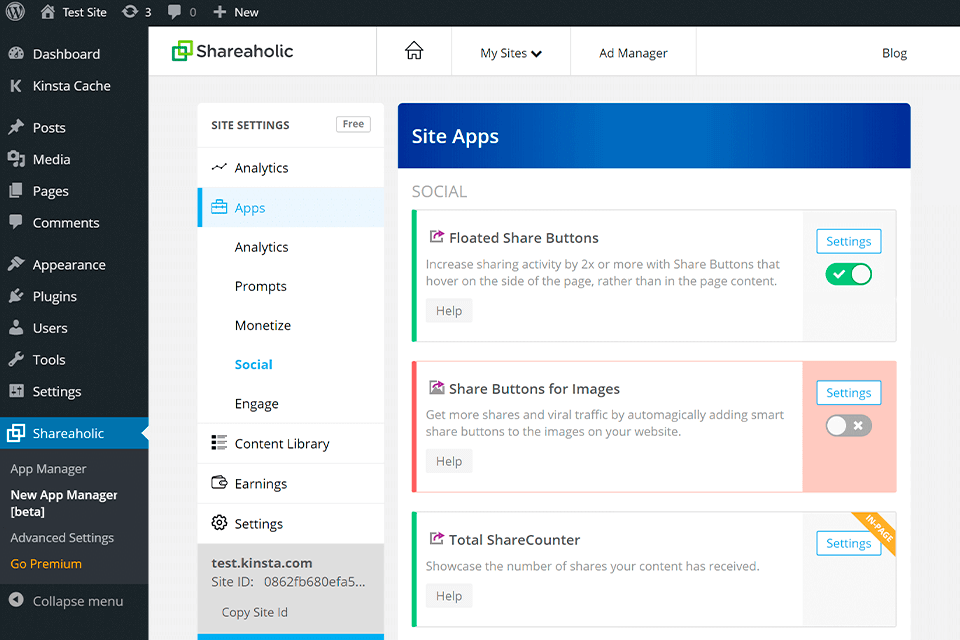Click the Shareaholic home icon
960x640 pixels.
tap(414, 52)
